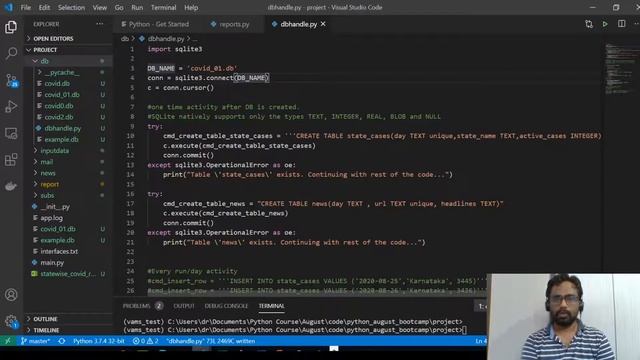Expand the TIMELINE section
Viewport: 640px width, 360px height.
point(46,330)
